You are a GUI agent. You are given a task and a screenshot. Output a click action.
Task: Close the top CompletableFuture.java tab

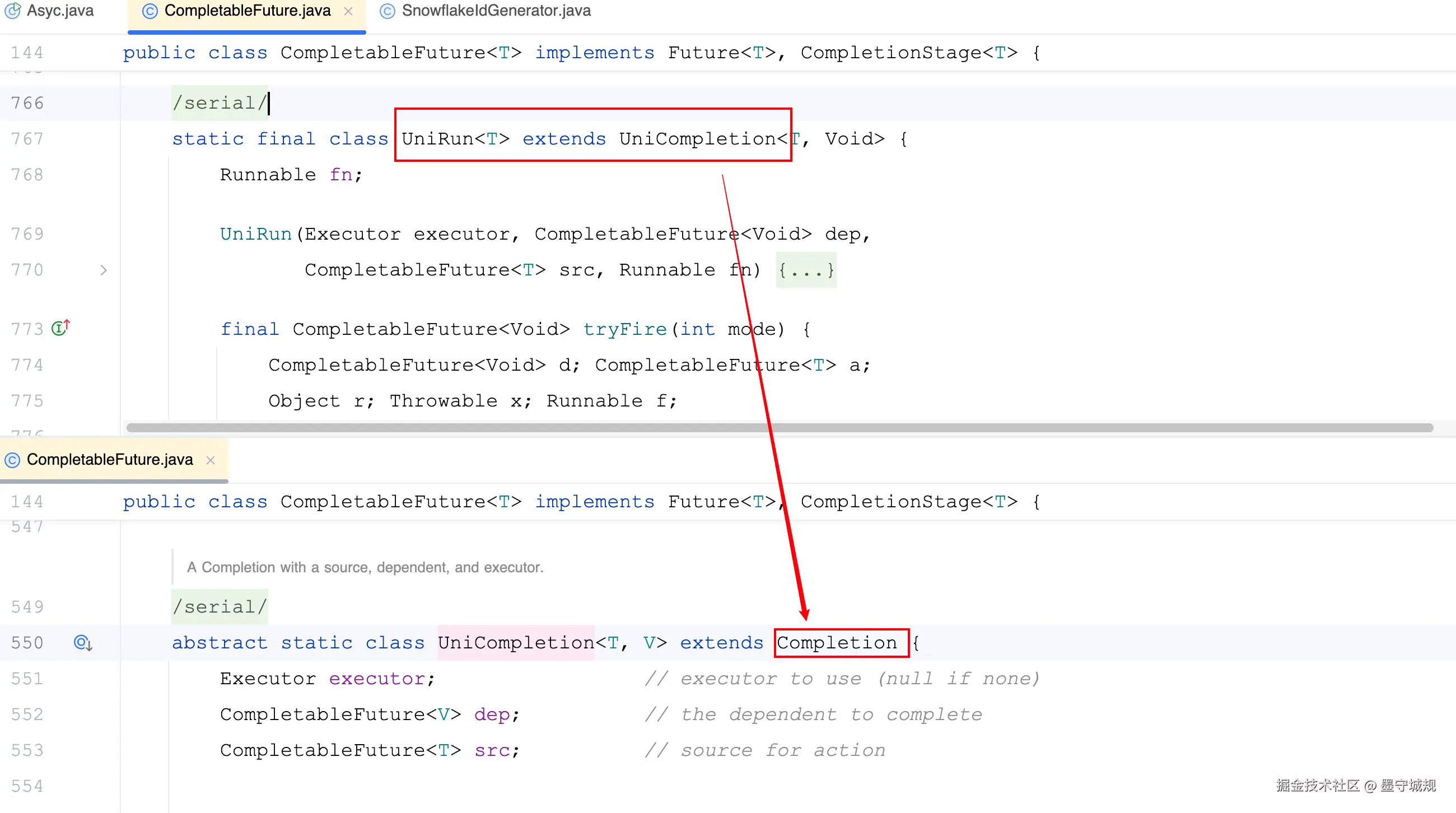(x=348, y=11)
